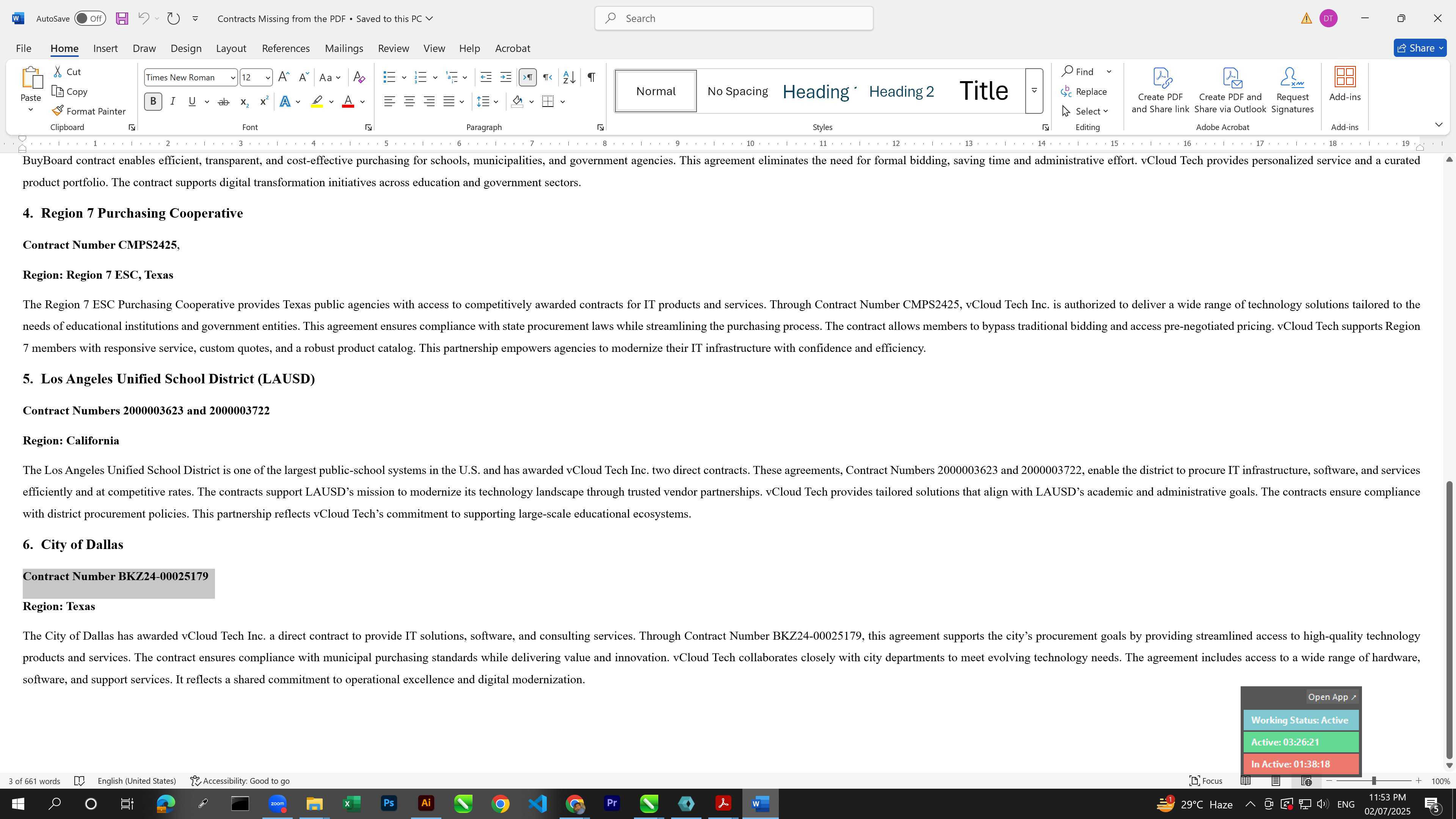Screen dimensions: 1456x819
Task: Switch to the Layout tab
Action: [231, 48]
